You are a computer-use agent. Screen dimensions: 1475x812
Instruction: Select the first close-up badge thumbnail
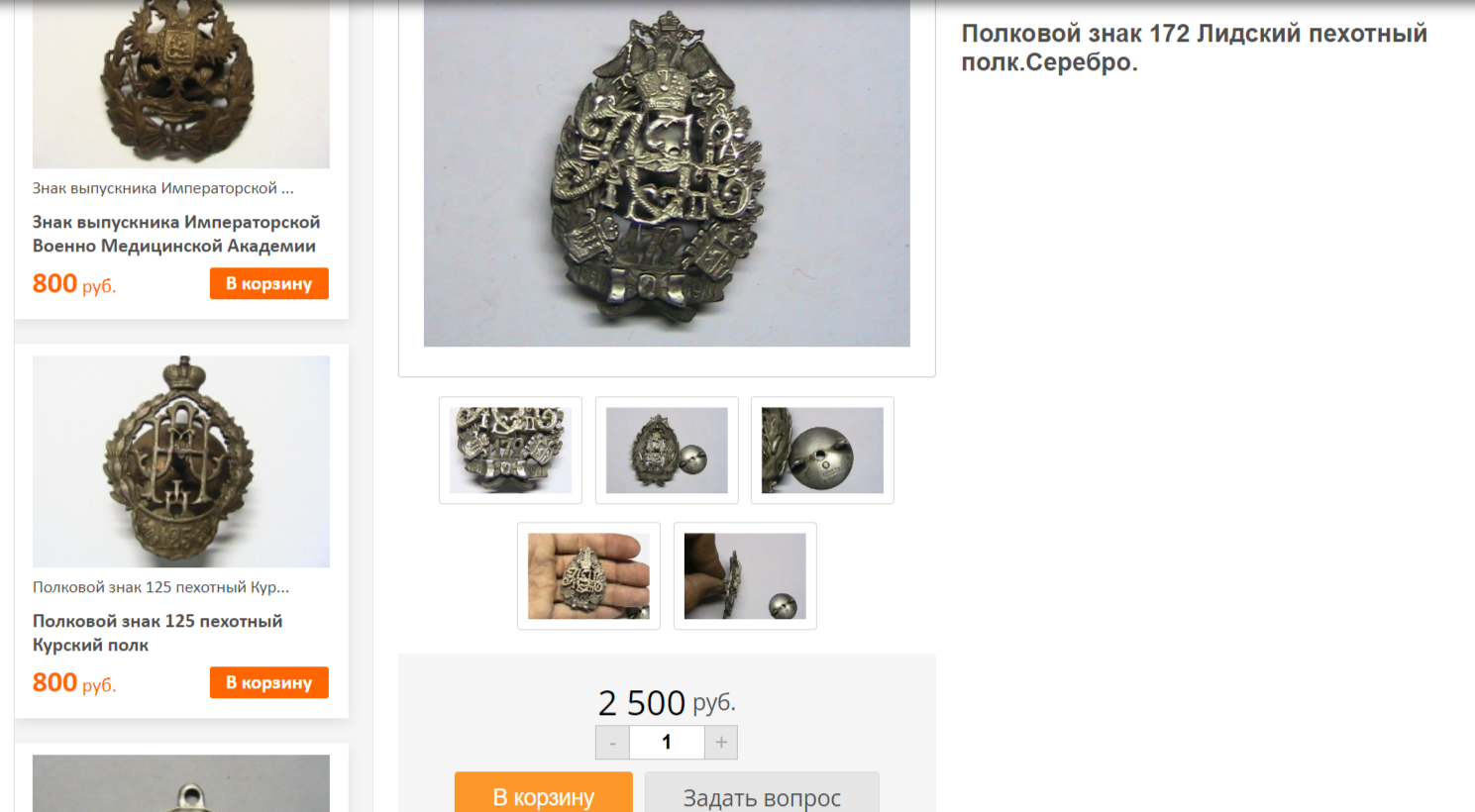(x=510, y=451)
